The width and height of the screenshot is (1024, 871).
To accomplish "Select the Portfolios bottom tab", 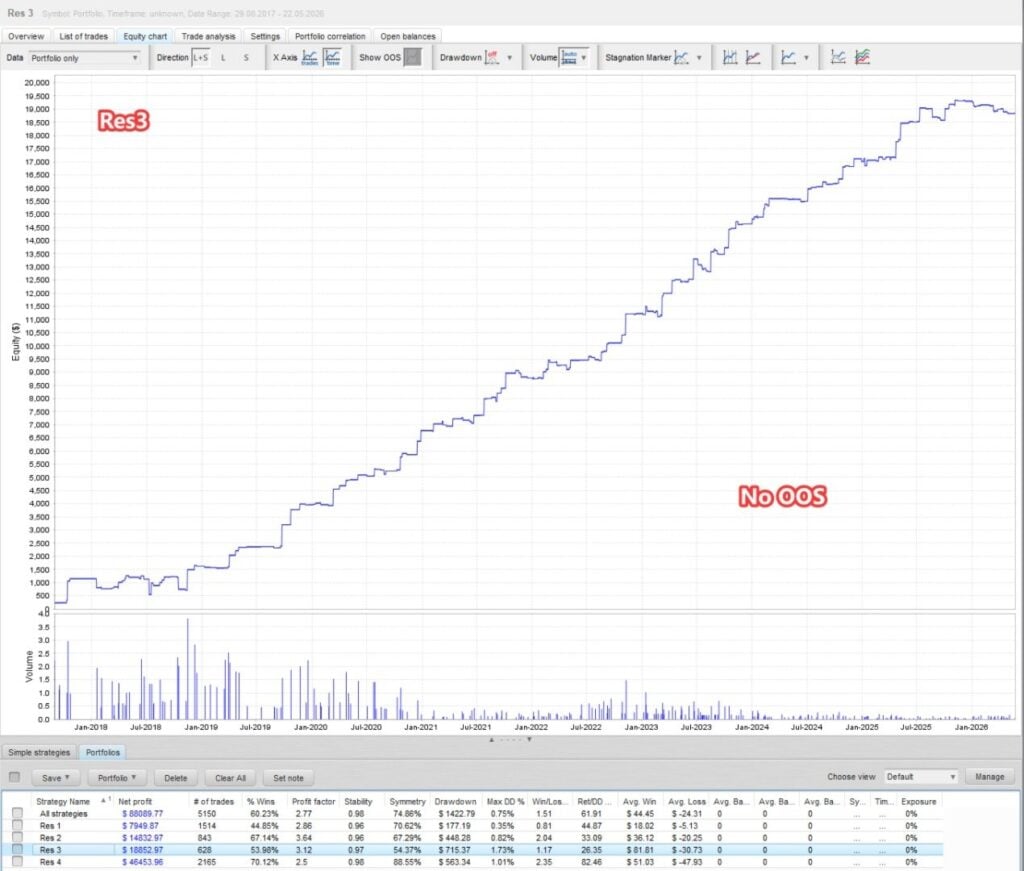I will tap(103, 752).
